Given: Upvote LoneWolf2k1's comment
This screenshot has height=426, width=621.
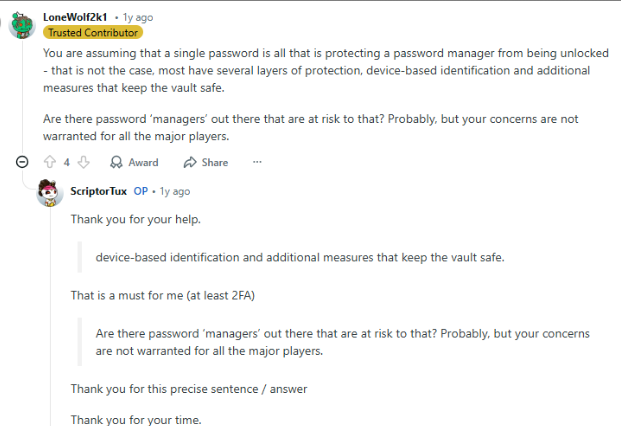Looking at the screenshot, I should (50, 162).
